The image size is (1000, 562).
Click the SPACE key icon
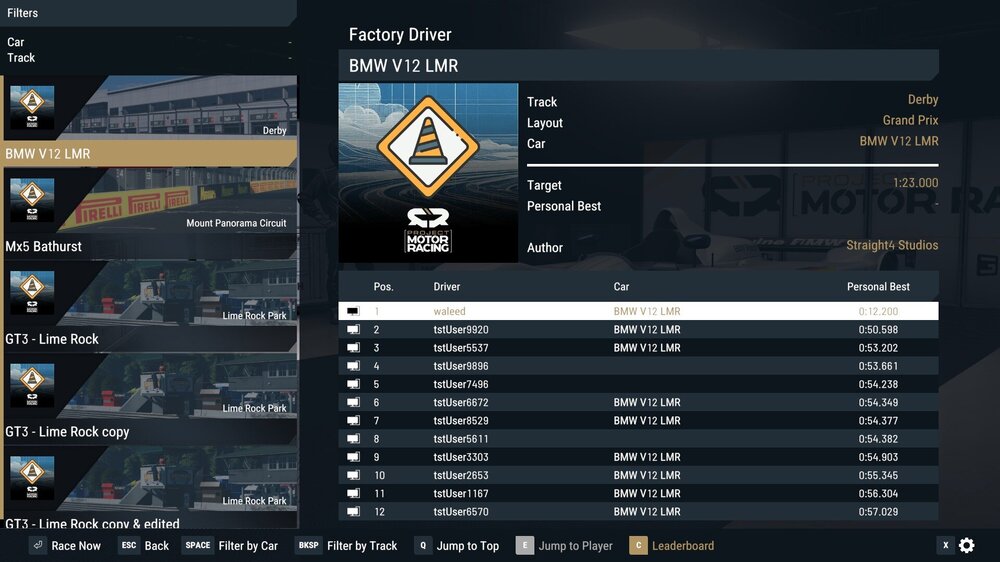(198, 545)
